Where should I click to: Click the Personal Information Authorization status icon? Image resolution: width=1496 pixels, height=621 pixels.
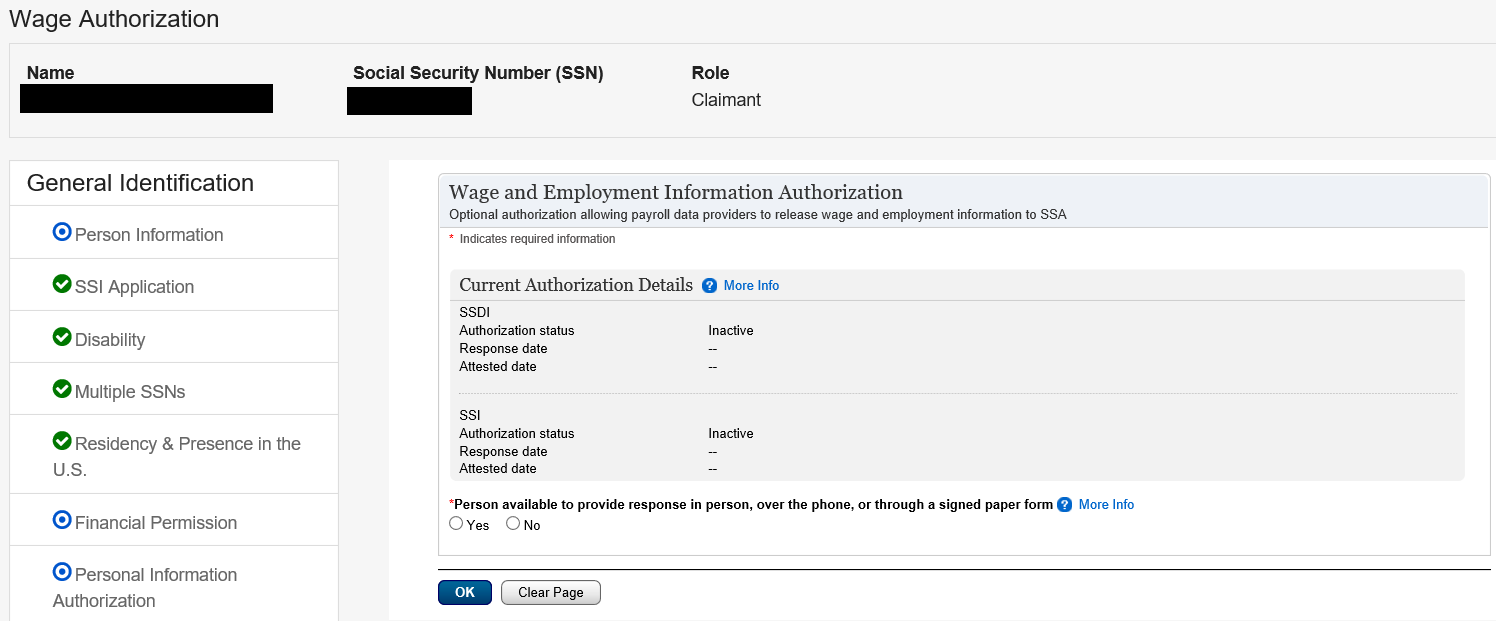tap(62, 572)
